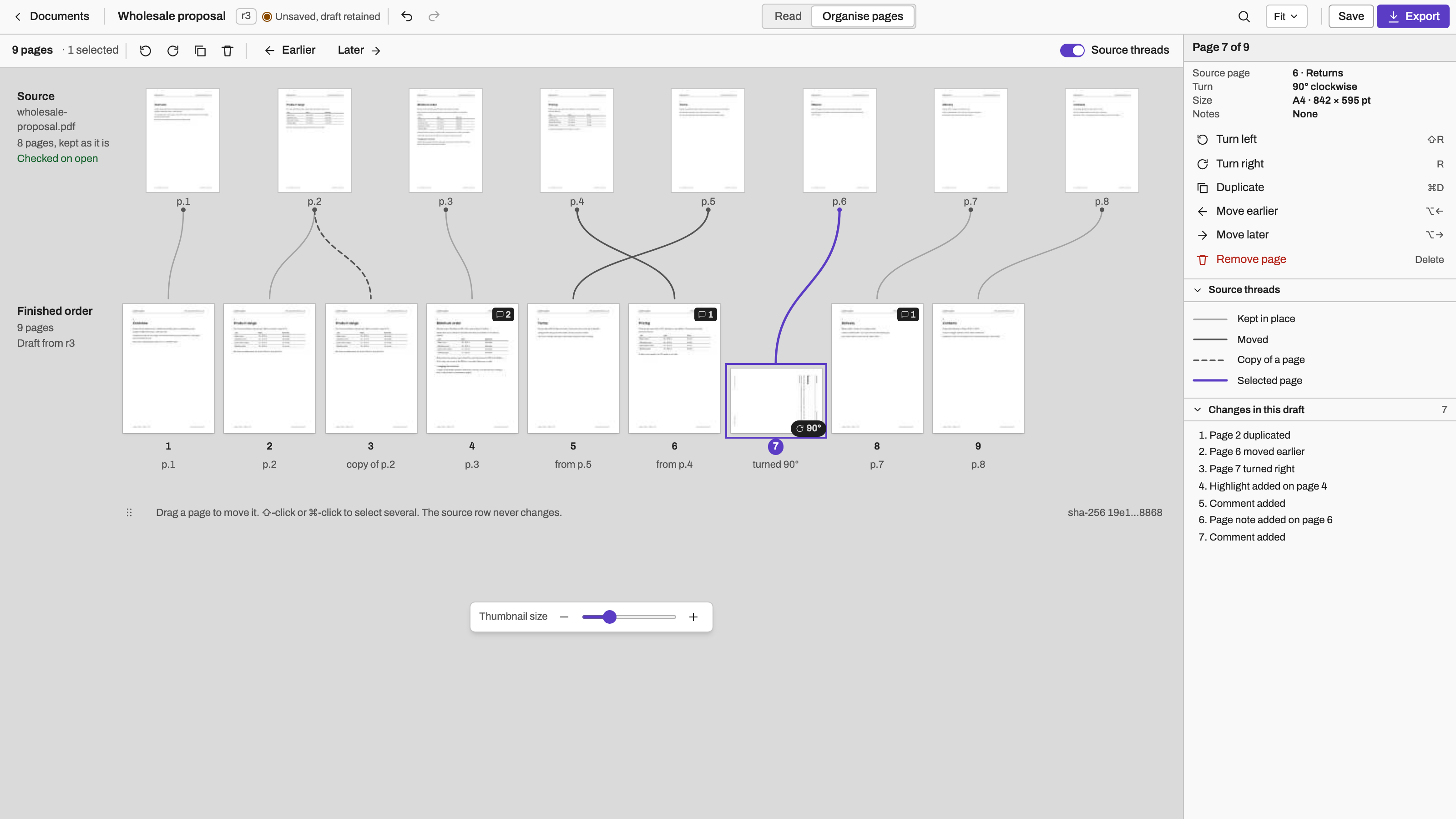
Task: Click the 'Checked on open' status text
Action: pyautogui.click(x=57, y=159)
